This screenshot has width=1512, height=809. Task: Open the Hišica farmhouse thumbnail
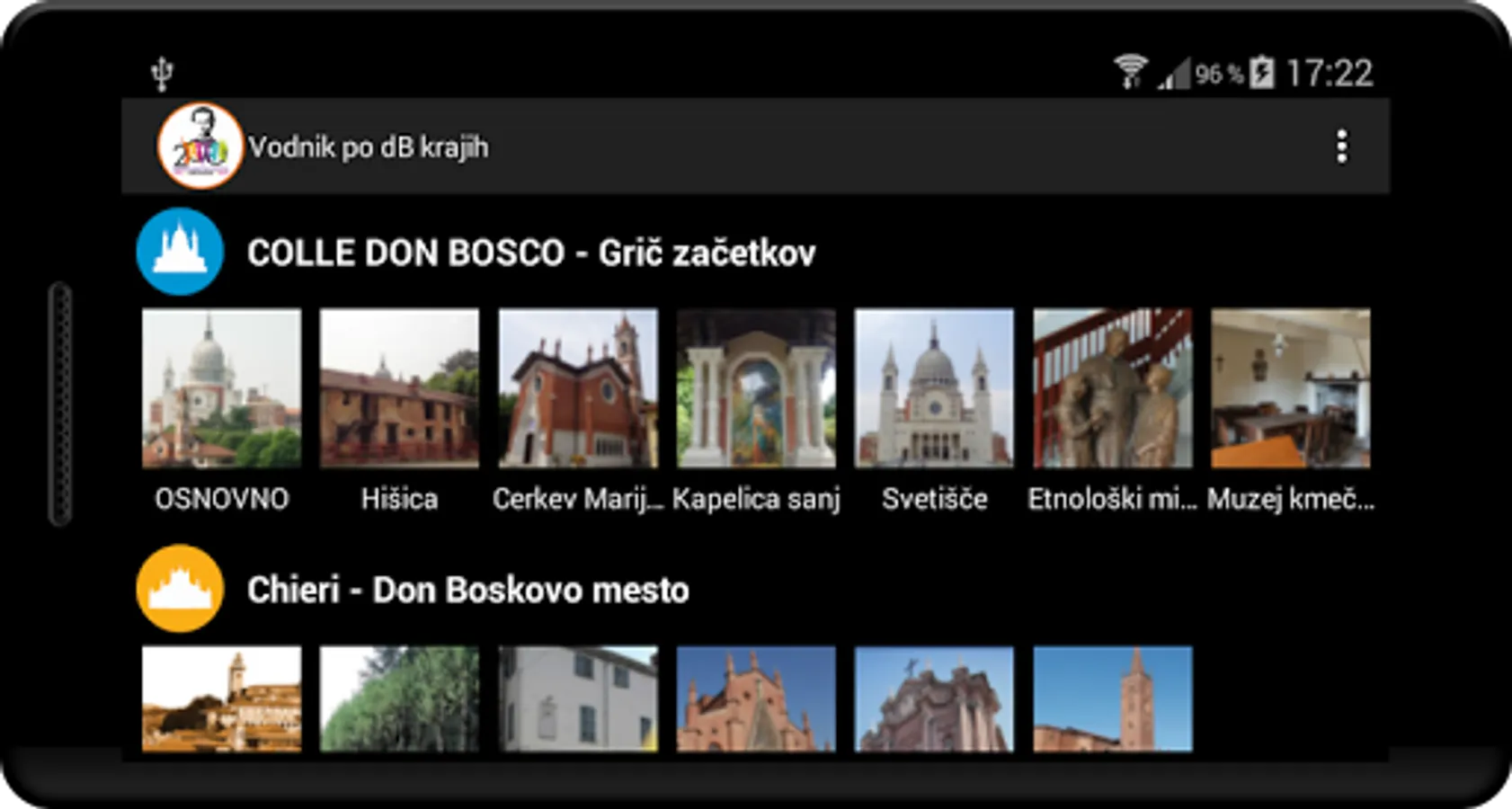point(399,388)
